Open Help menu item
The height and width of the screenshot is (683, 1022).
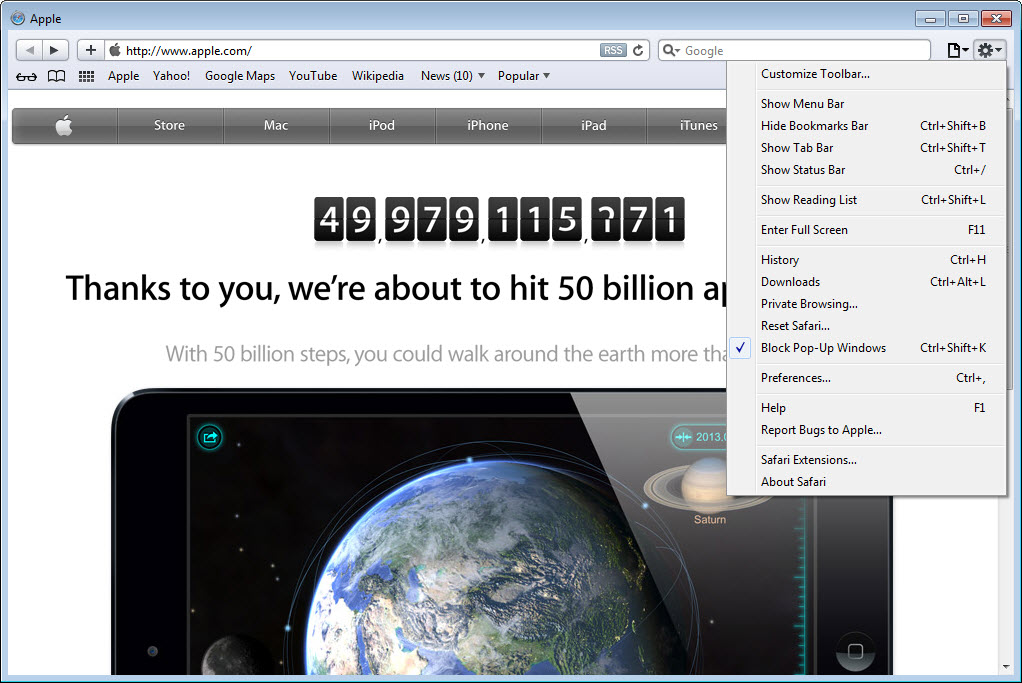pyautogui.click(x=866, y=408)
